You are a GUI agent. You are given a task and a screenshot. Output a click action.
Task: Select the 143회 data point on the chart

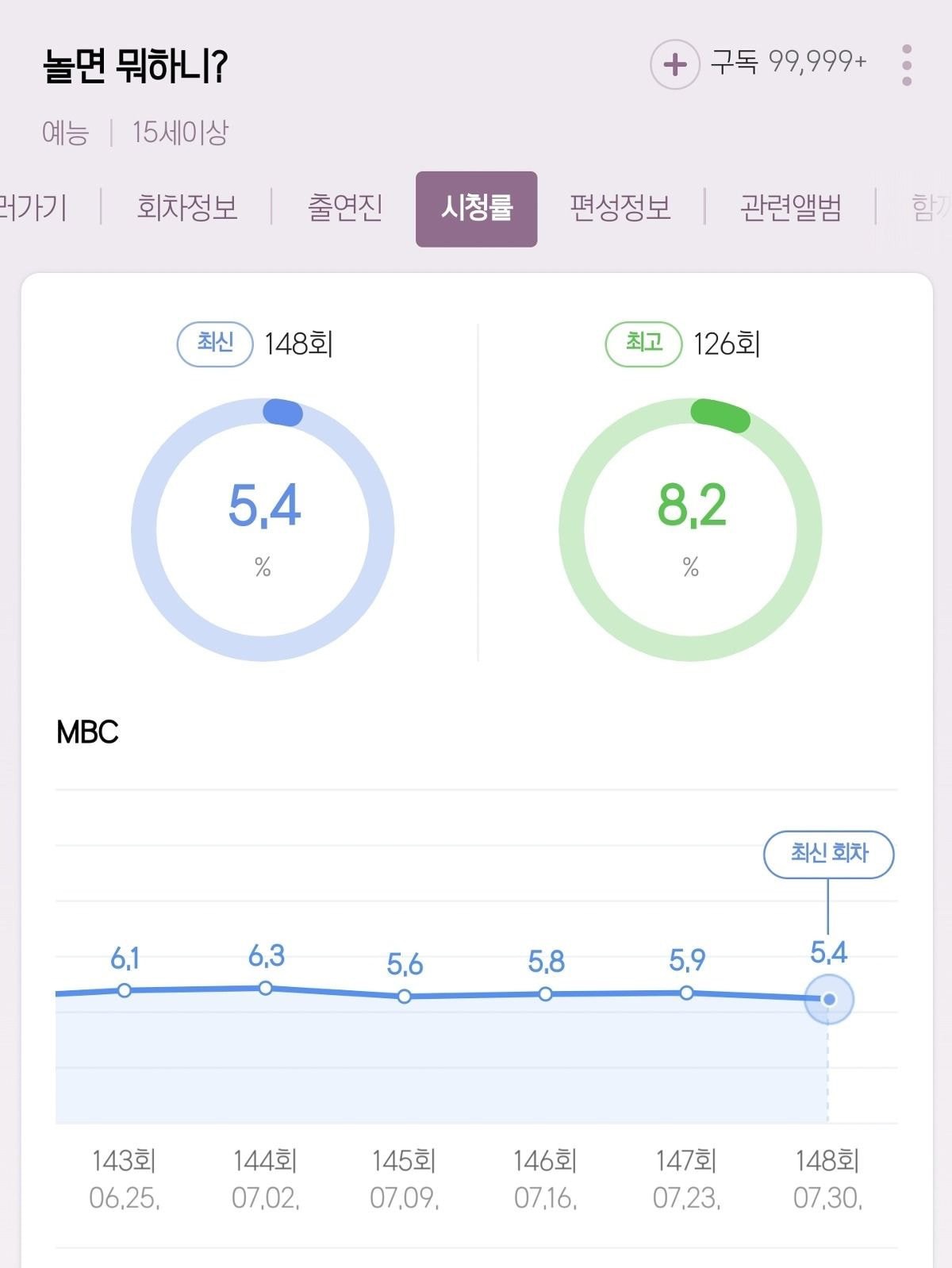click(125, 990)
